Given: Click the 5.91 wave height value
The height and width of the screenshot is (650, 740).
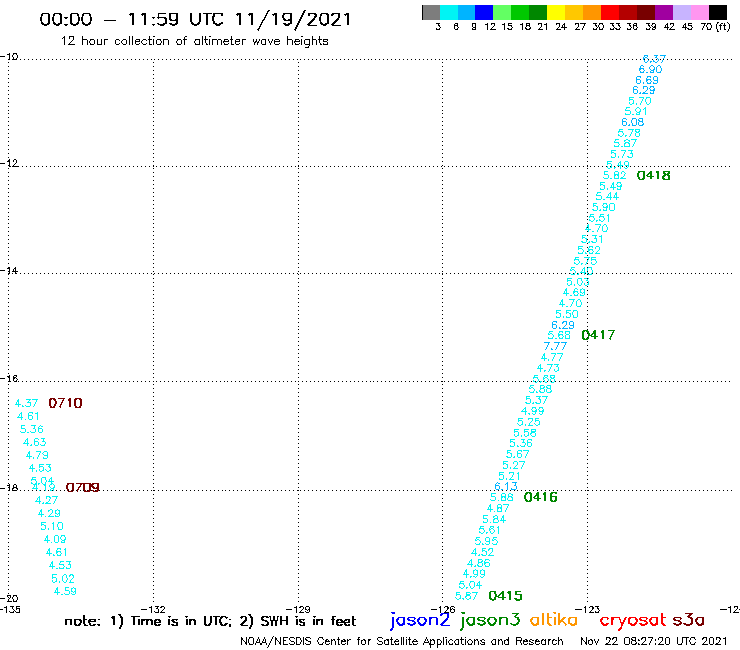Looking at the screenshot, I should [x=636, y=112].
